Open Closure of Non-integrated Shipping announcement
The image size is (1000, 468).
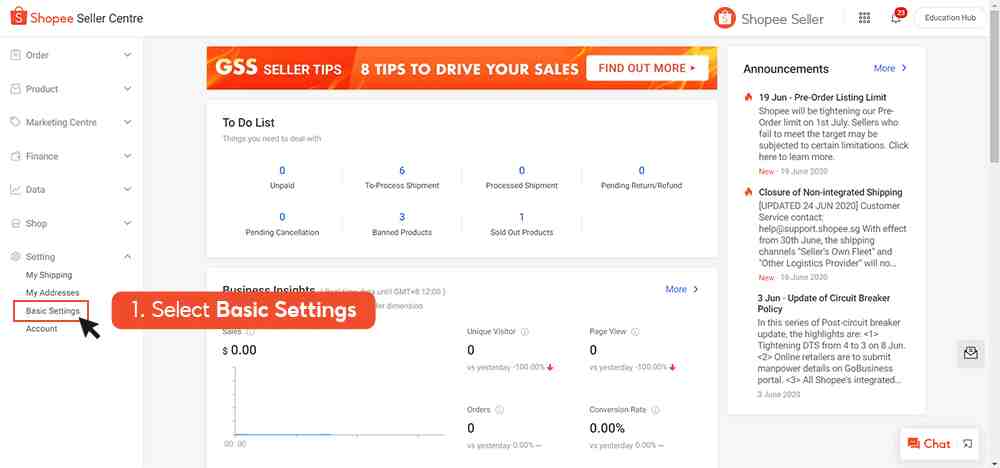(x=830, y=192)
